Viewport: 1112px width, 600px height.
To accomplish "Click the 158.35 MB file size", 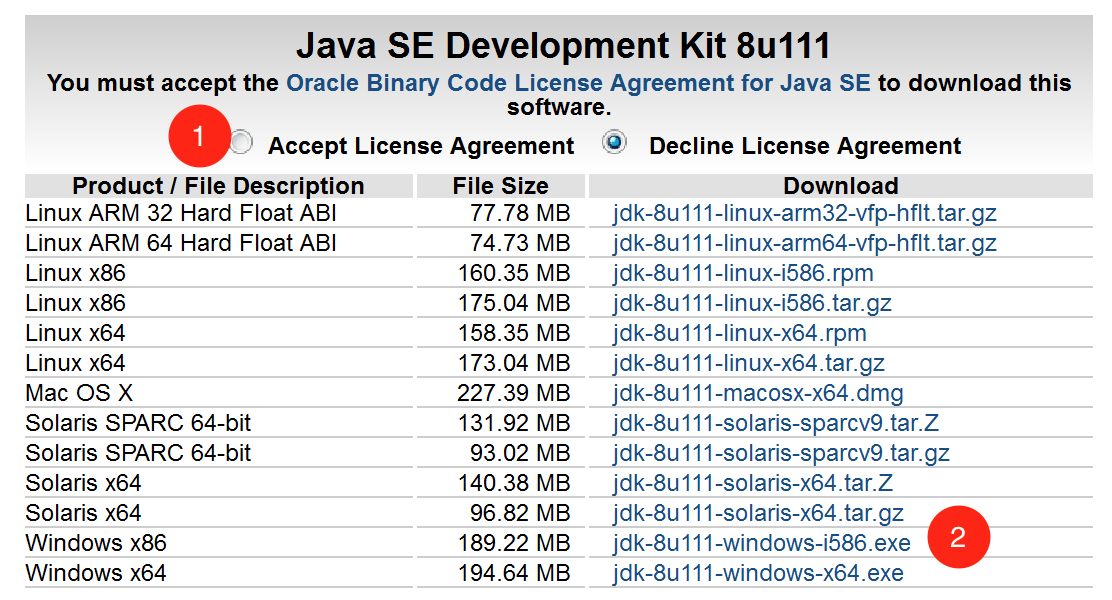I will click(x=514, y=333).
